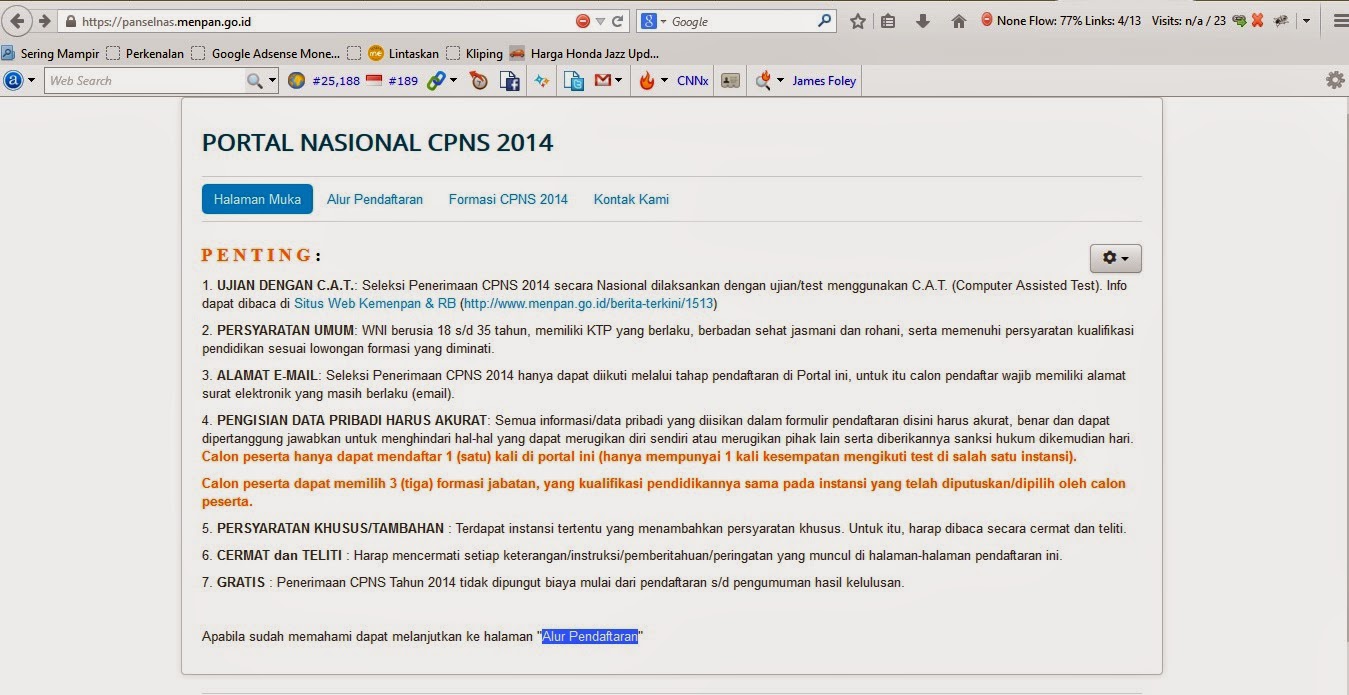
Task: Click the Twitter document toolbar icon
Action: click(574, 81)
